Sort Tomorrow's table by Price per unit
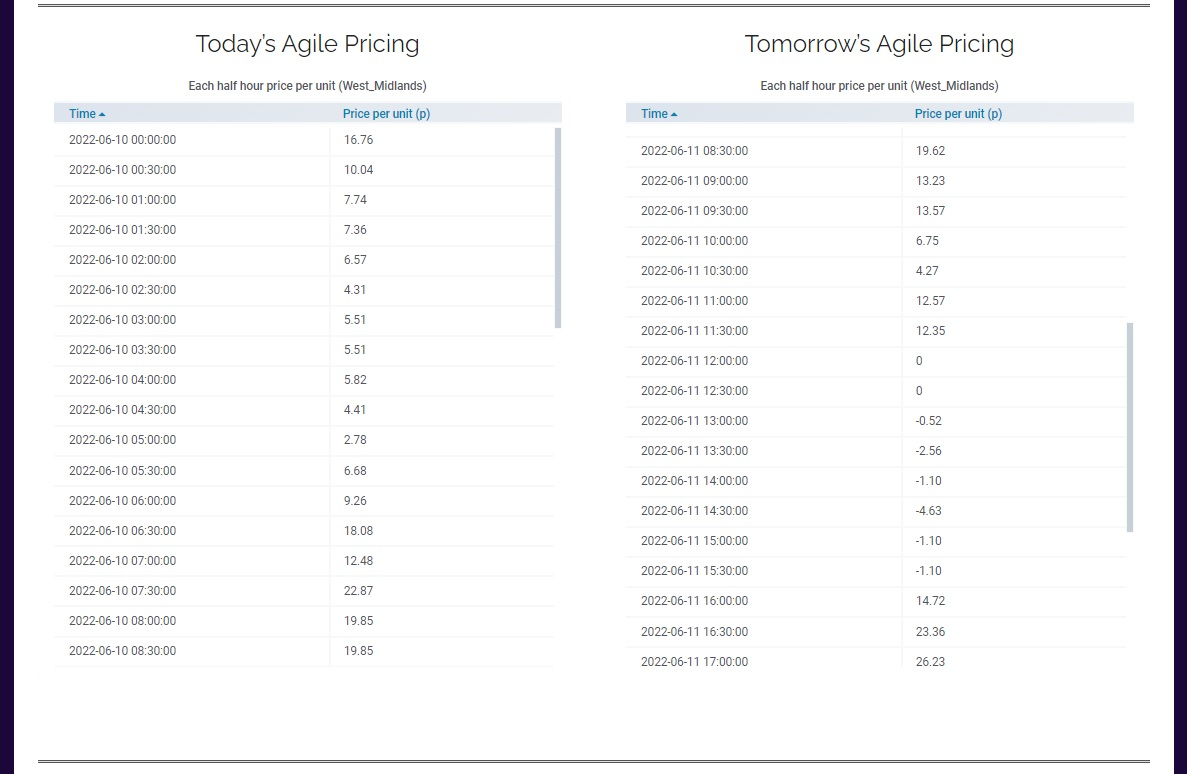The image size is (1187, 774). 958,114
